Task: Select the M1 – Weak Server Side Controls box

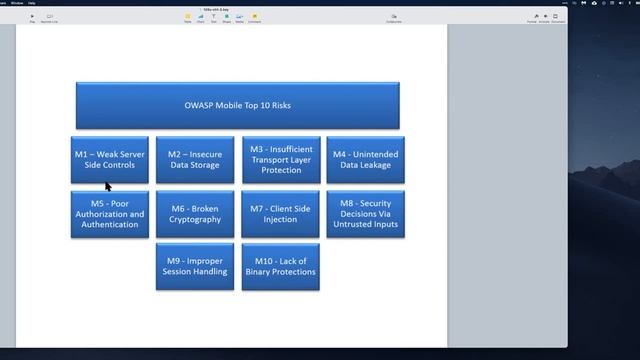Action: [110, 160]
